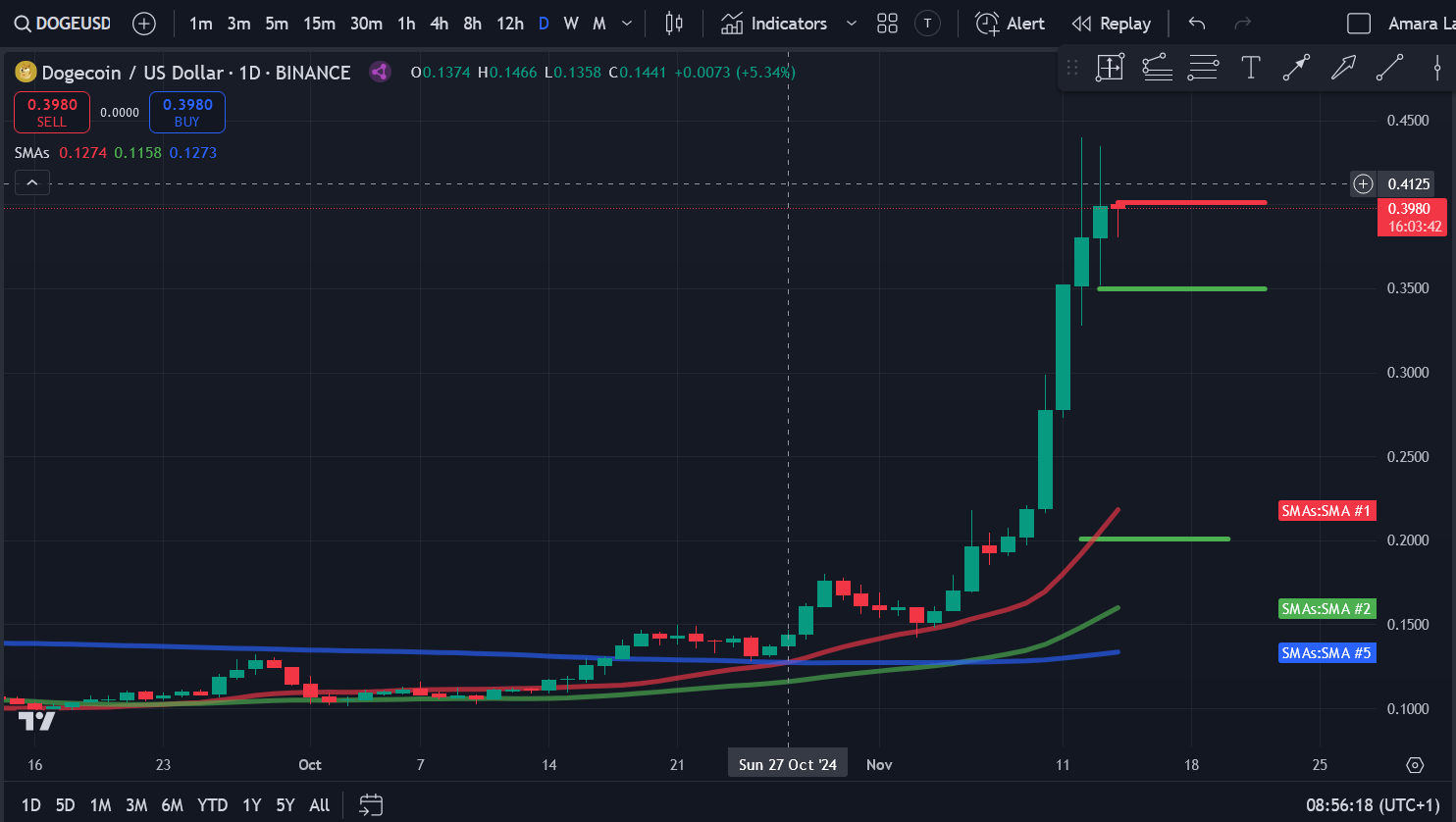The width and height of the screenshot is (1456, 822).
Task: Set range to 5D
Action: (65, 805)
